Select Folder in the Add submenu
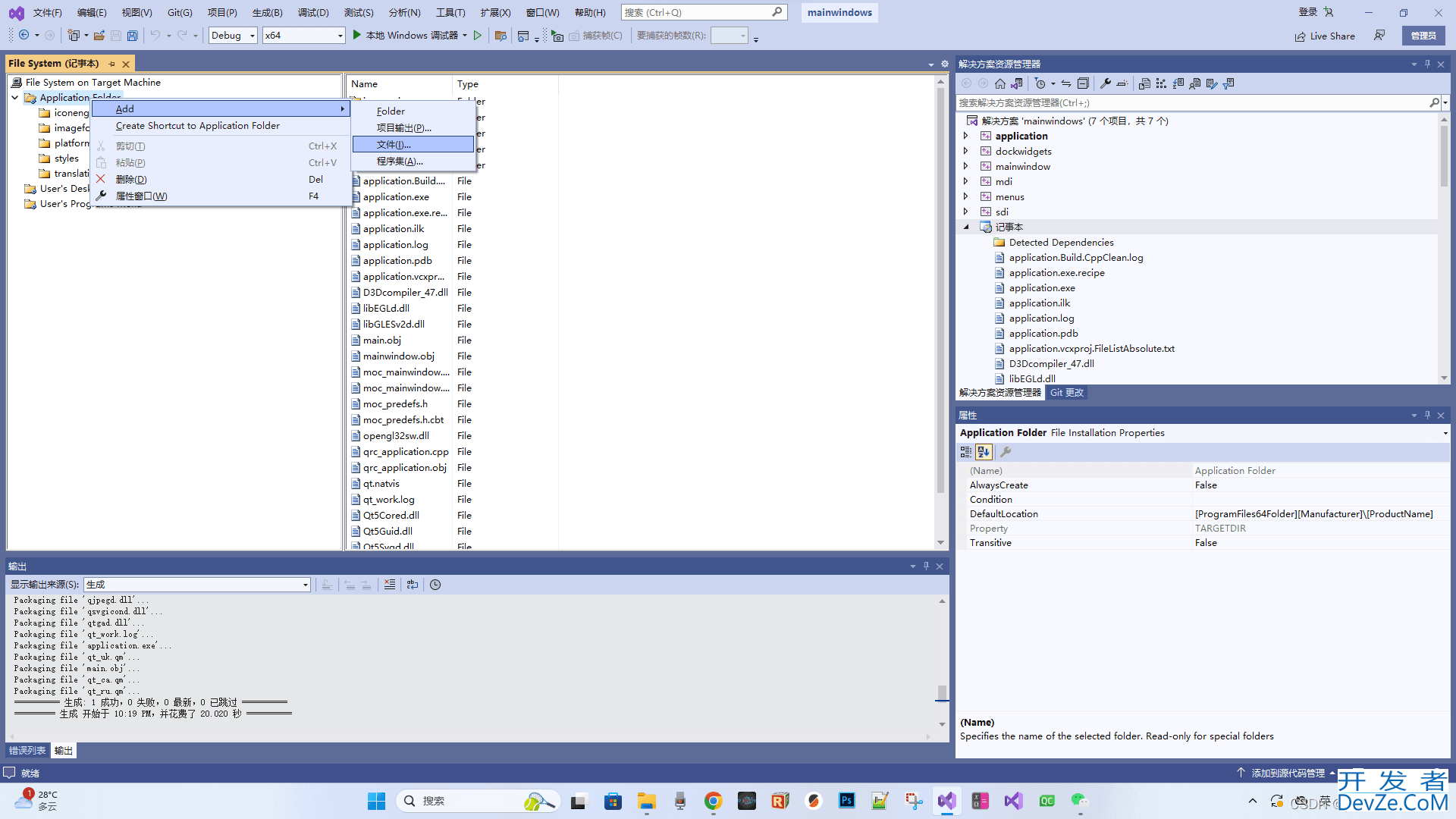This screenshot has width=1456, height=819. [x=413, y=111]
